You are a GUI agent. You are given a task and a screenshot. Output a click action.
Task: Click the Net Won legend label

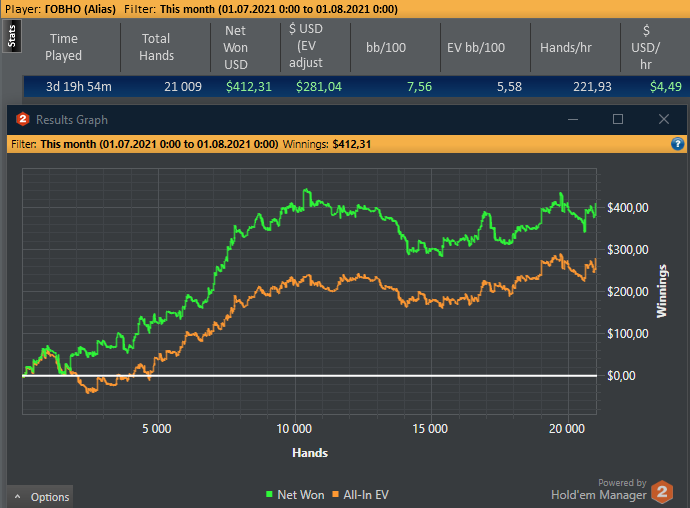pyautogui.click(x=301, y=495)
